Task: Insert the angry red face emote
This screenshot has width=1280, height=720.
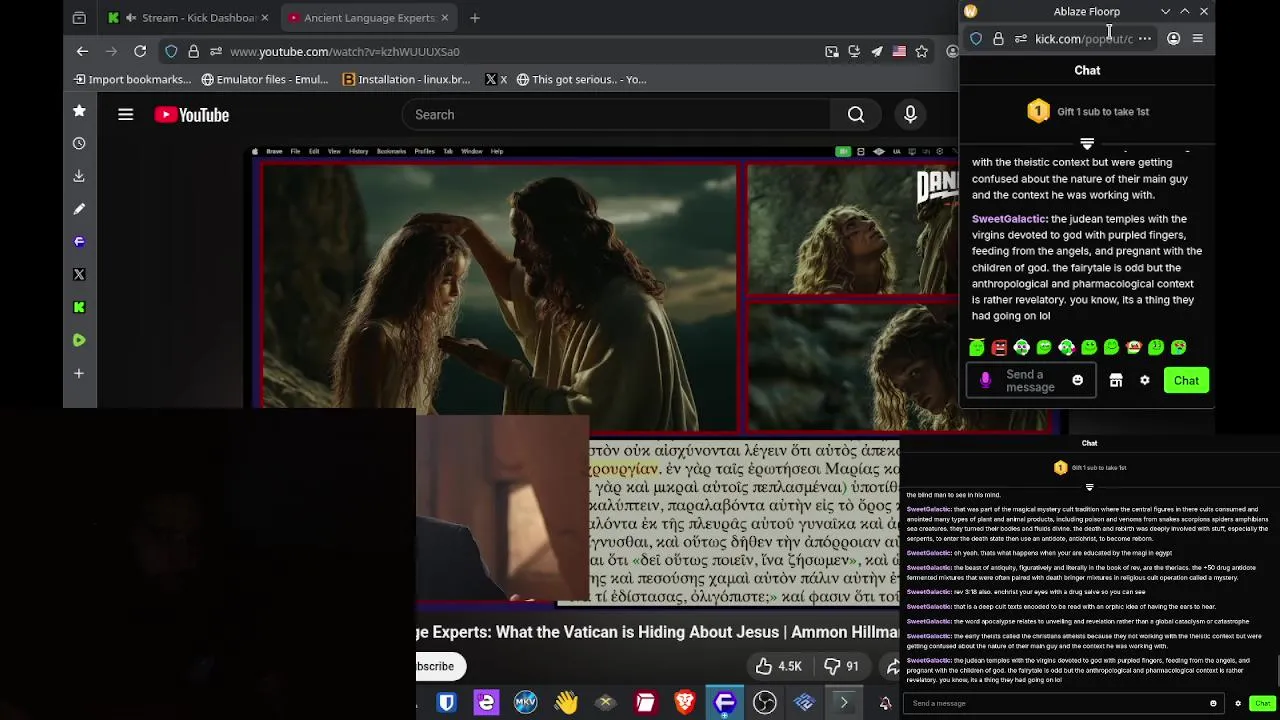Action: point(999,347)
